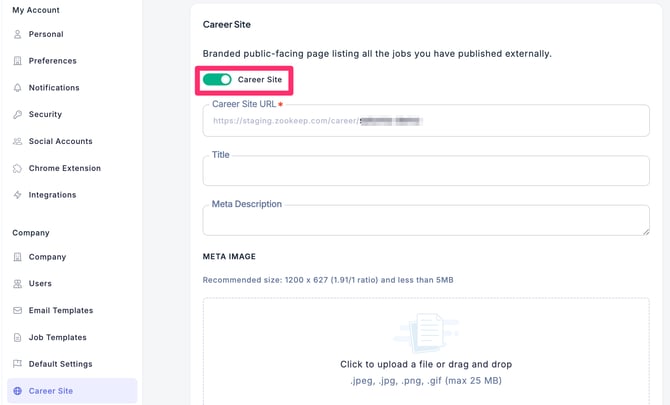Click into the Career Site URL field
The width and height of the screenshot is (670, 405).
coord(426,121)
